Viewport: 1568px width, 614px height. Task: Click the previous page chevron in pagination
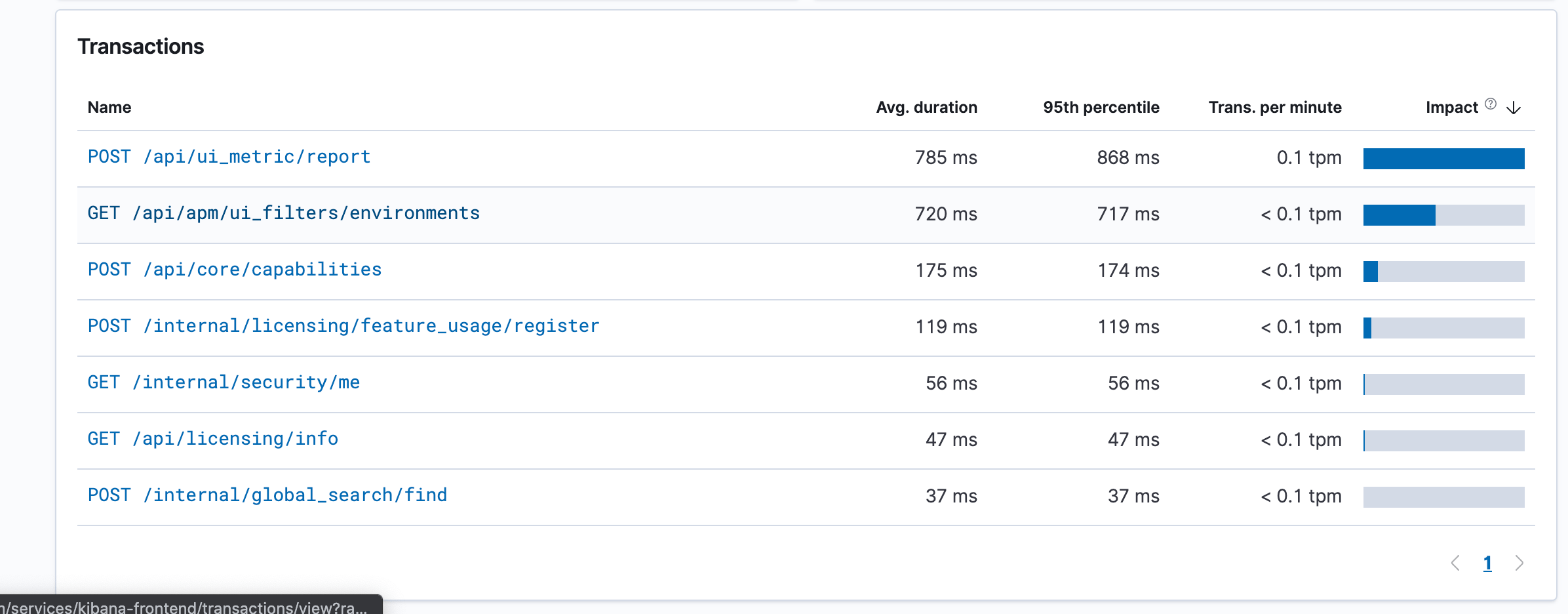[x=1456, y=563]
